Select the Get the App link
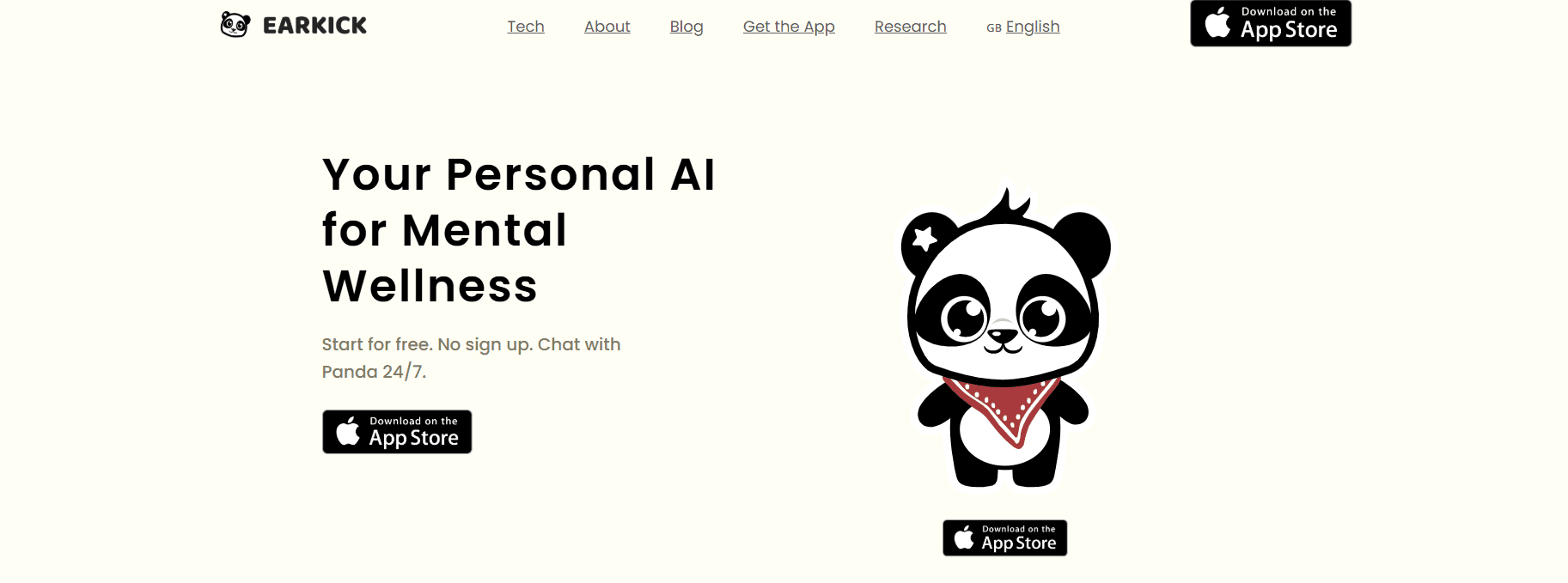1568x583 pixels. click(x=789, y=27)
